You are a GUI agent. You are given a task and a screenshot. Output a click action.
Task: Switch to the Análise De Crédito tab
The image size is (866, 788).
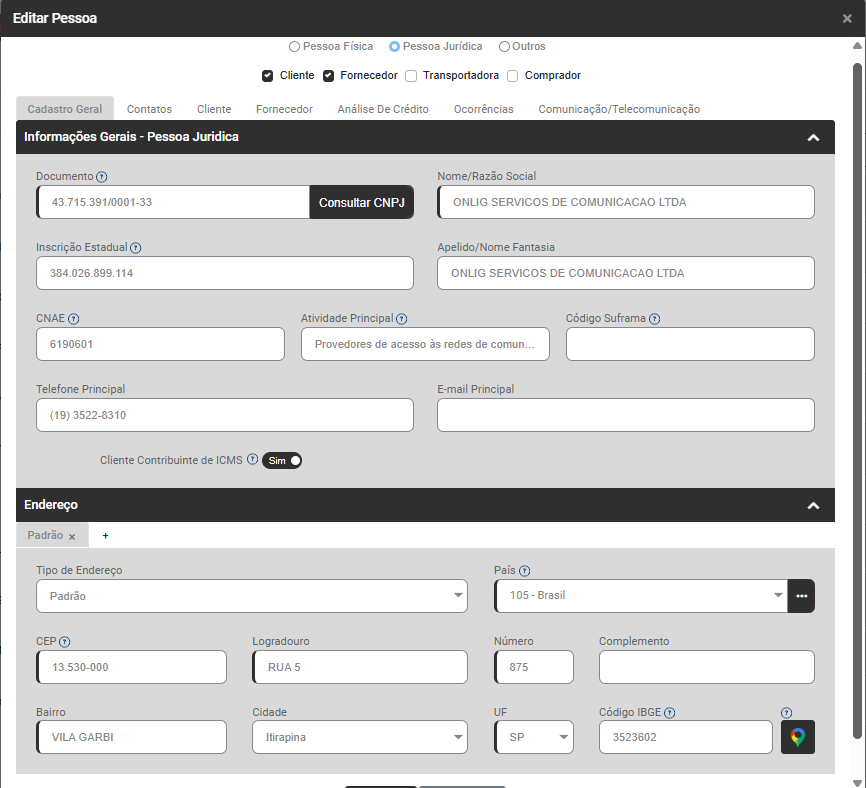pos(383,109)
